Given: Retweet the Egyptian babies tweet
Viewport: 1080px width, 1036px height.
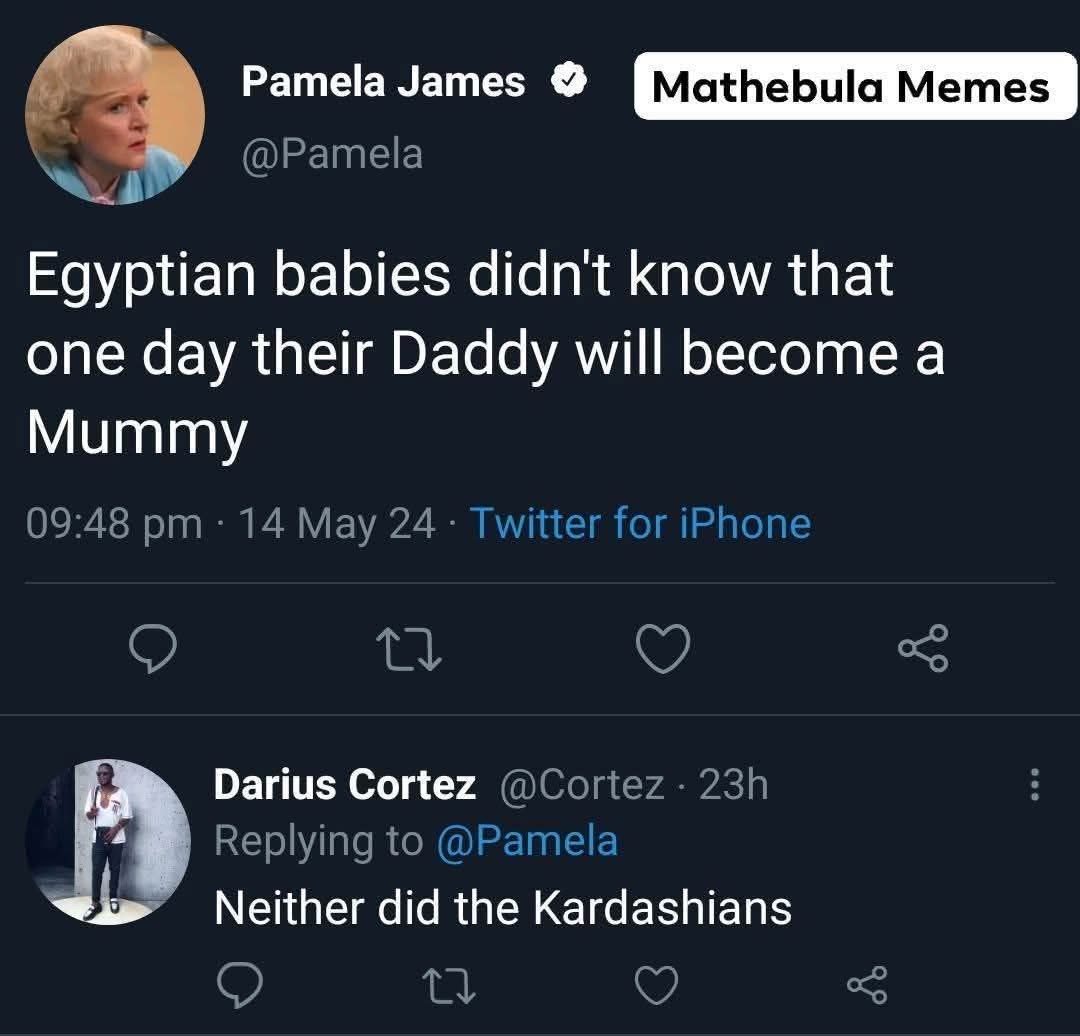Looking at the screenshot, I should [x=407, y=651].
